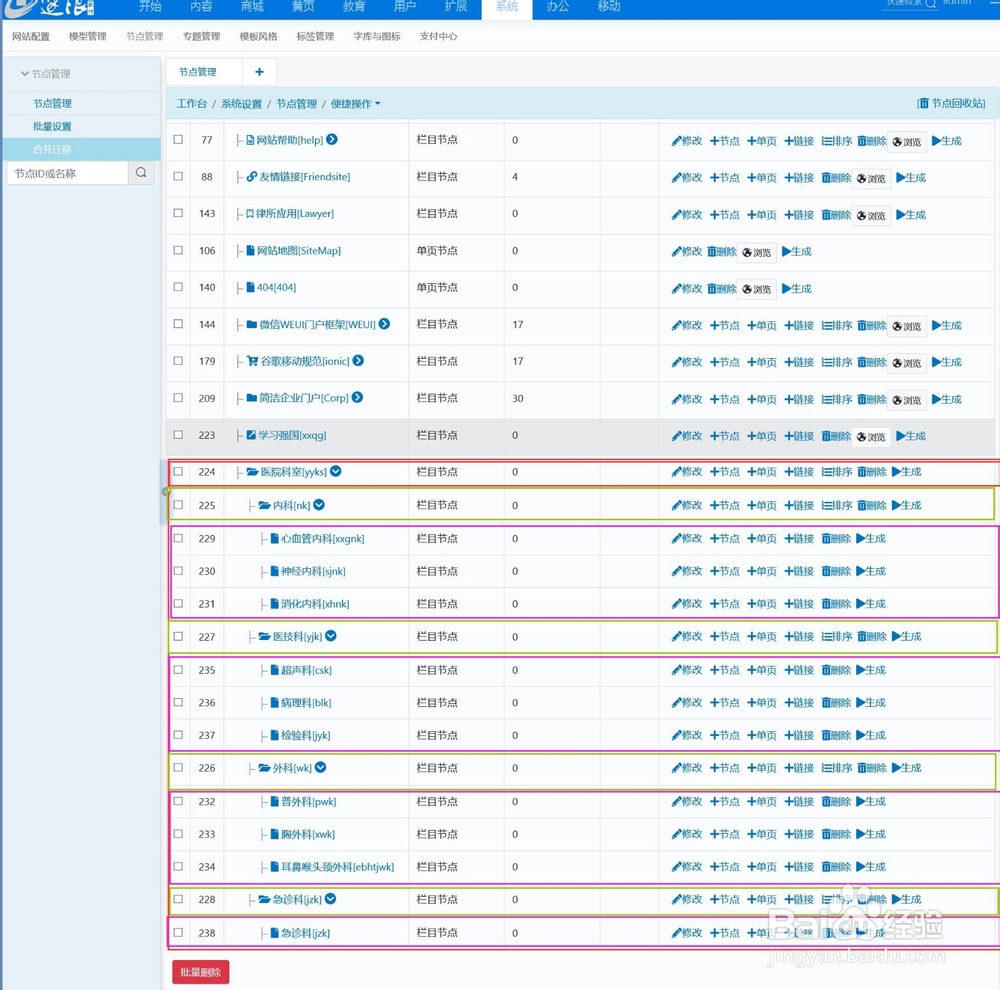Screen dimensions: 1000x990
Task: Click 排序 for row 144 微信WEUI
Action: (x=837, y=326)
